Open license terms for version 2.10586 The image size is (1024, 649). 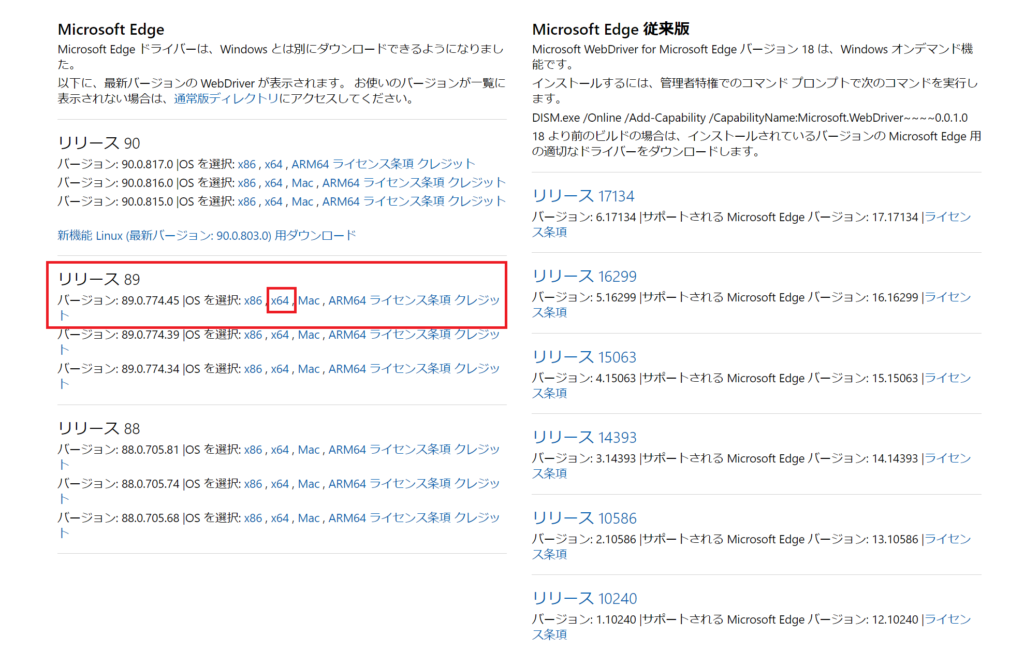tap(948, 540)
